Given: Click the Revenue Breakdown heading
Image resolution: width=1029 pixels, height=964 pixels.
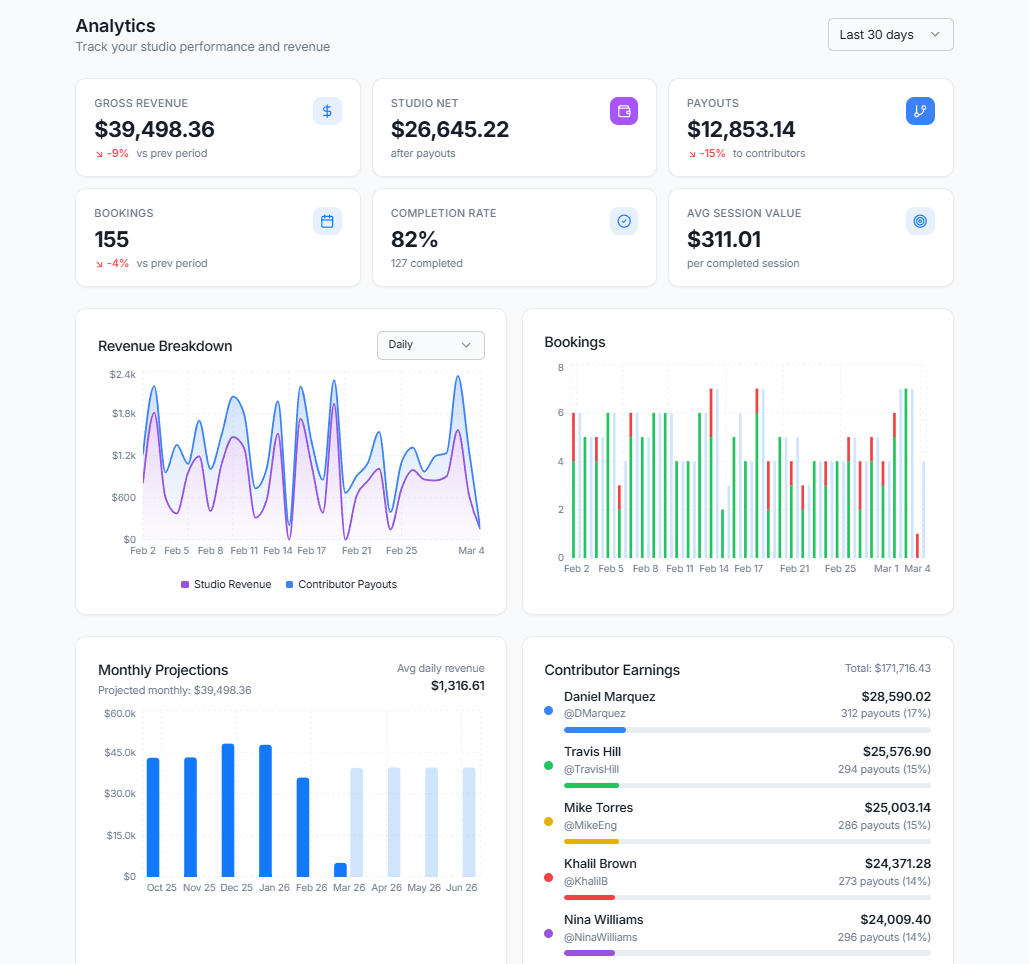Looking at the screenshot, I should (x=165, y=346).
